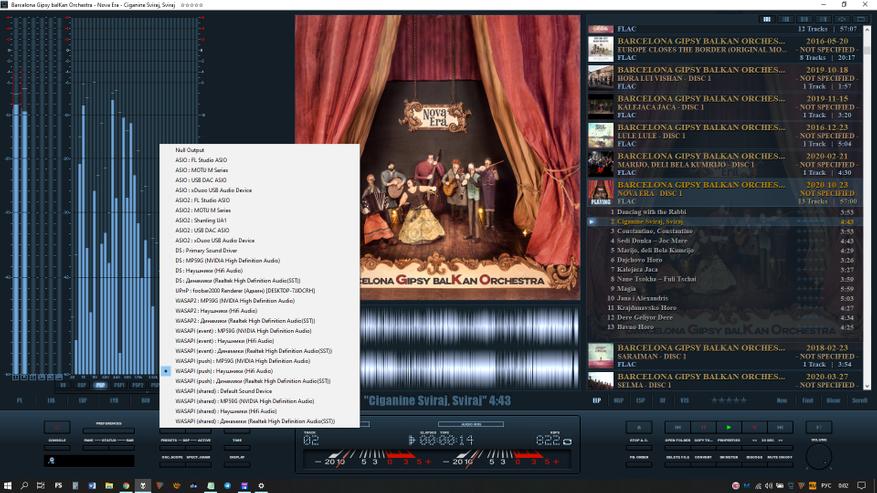The width and height of the screenshot is (877, 493).
Task: Open Windows Start menu
Action: (7, 486)
